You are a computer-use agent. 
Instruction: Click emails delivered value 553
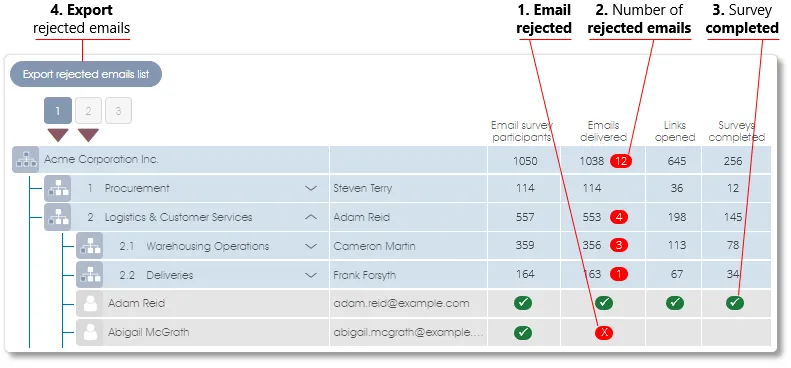[592, 217]
